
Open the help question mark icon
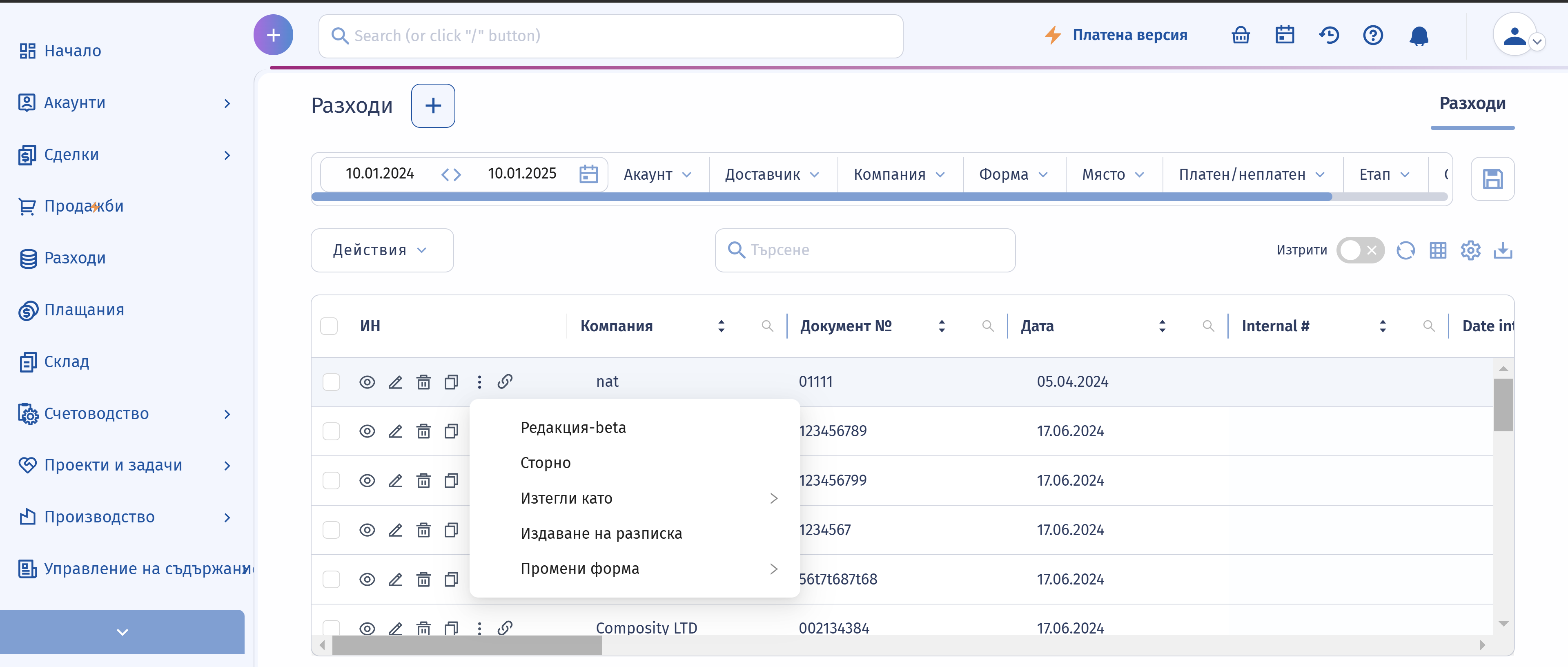coord(1372,35)
